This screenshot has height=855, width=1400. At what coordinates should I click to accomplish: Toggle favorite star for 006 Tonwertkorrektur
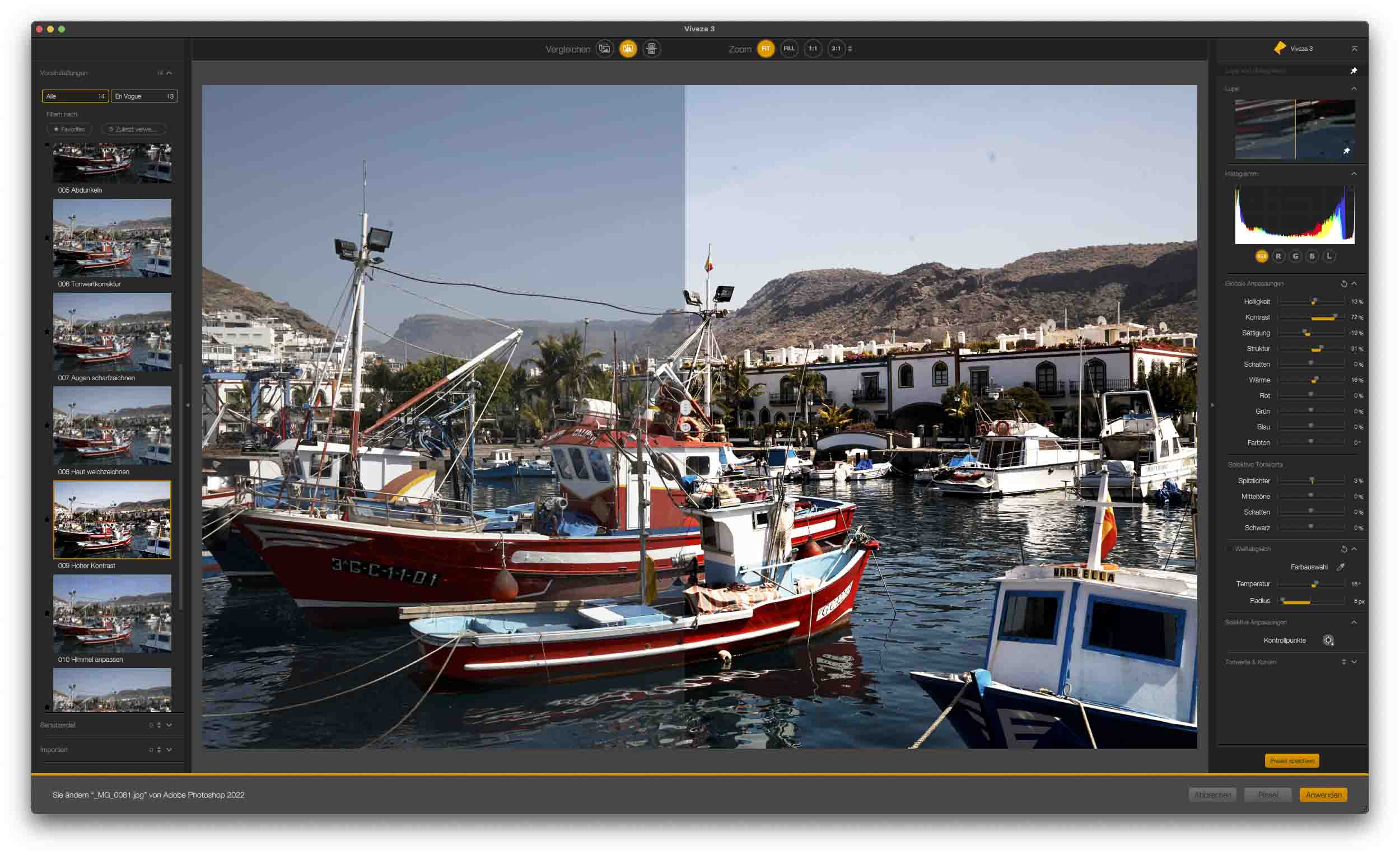click(x=47, y=238)
